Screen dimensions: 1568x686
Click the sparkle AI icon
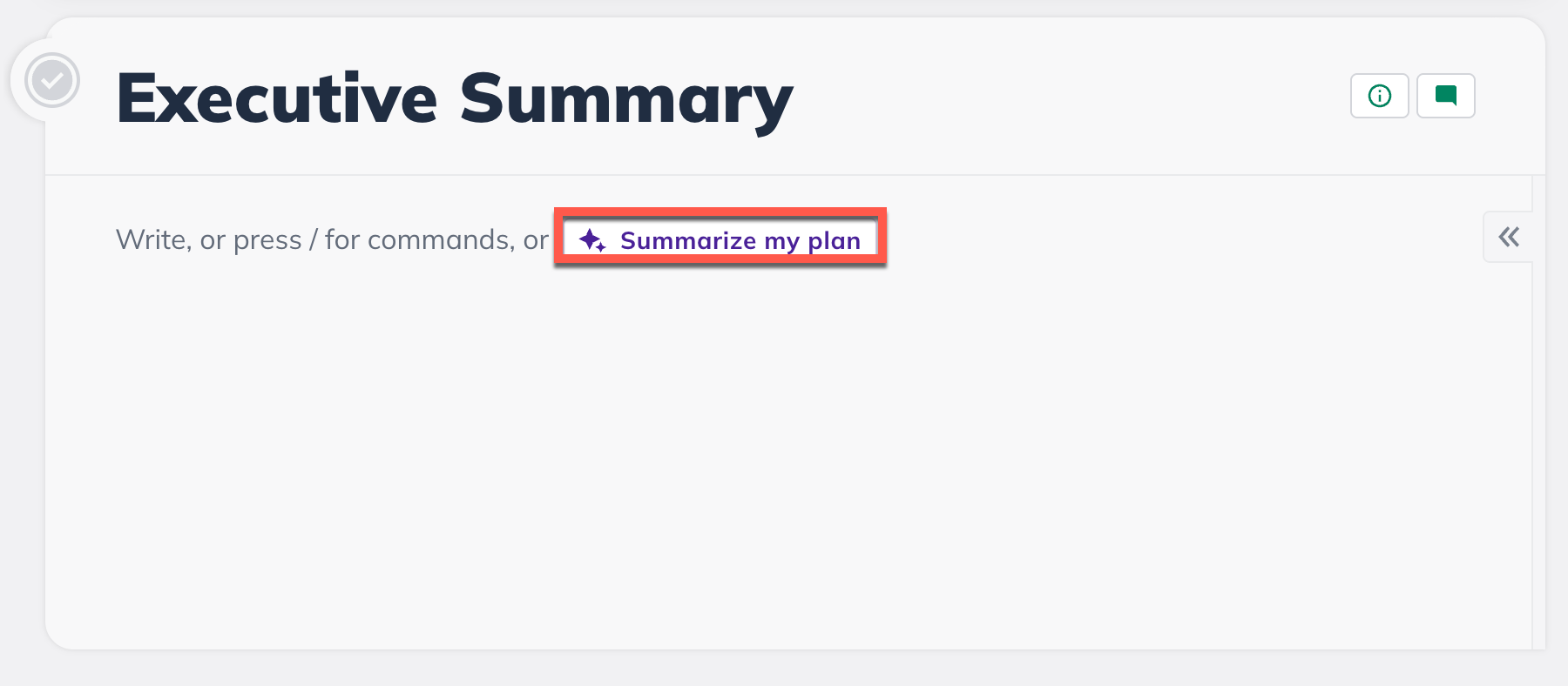pos(592,240)
